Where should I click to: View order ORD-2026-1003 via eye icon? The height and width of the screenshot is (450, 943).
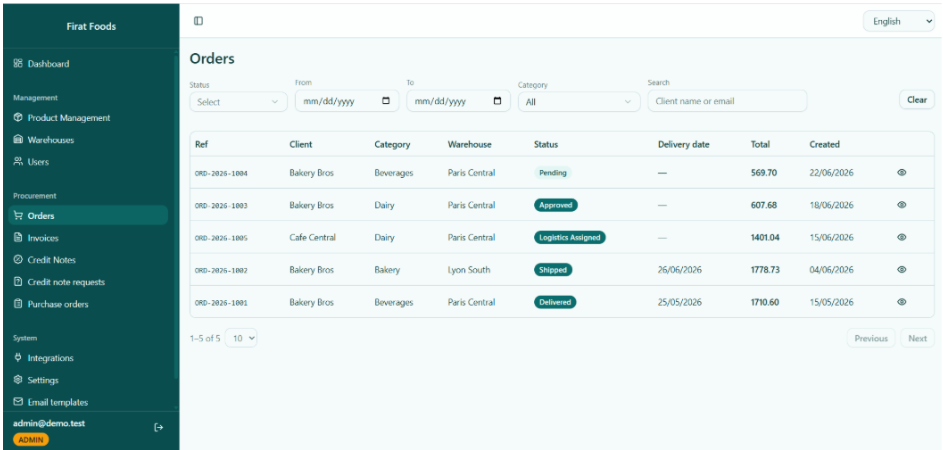(x=902, y=205)
